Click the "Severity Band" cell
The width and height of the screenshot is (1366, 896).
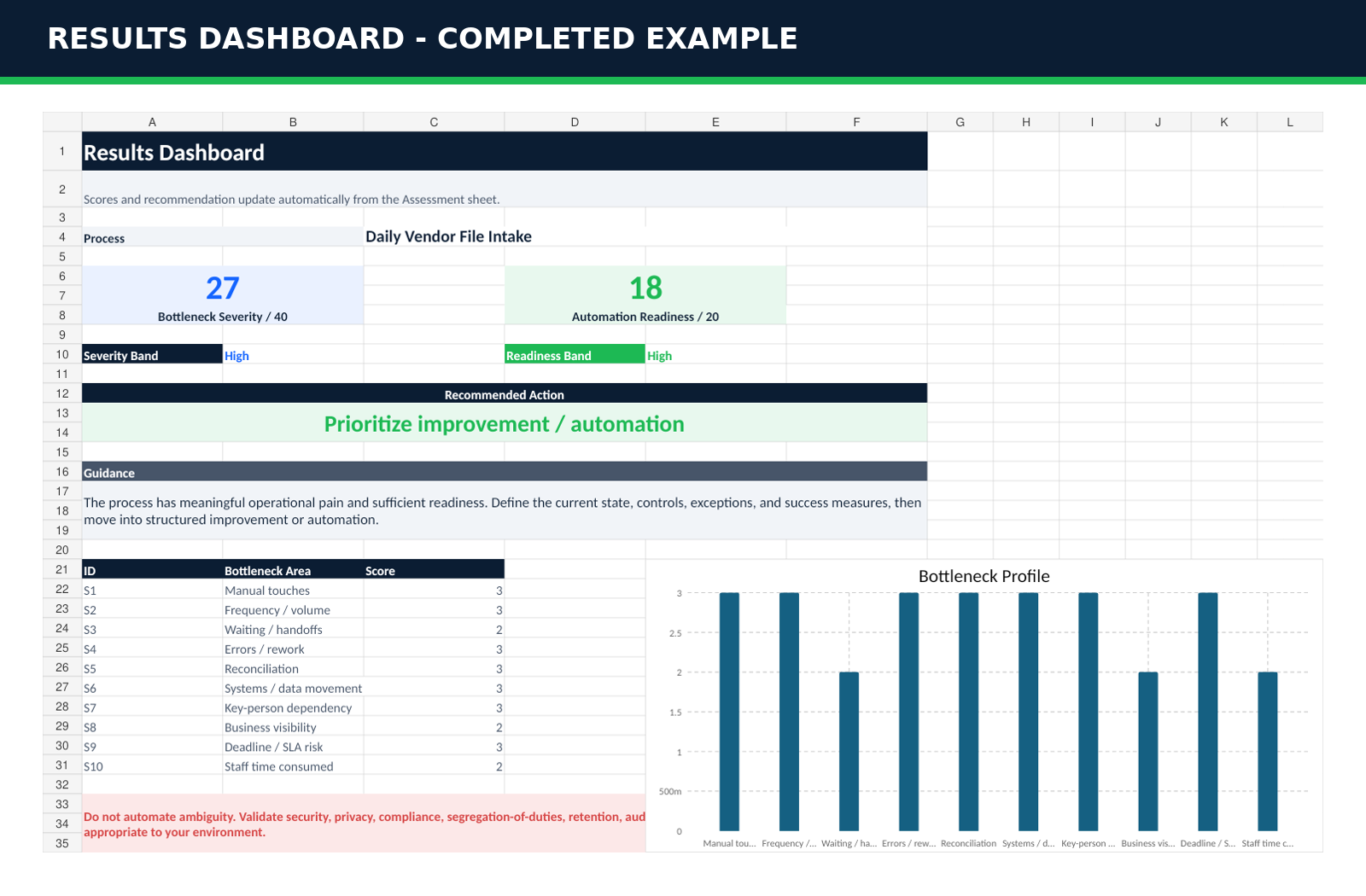tap(152, 354)
